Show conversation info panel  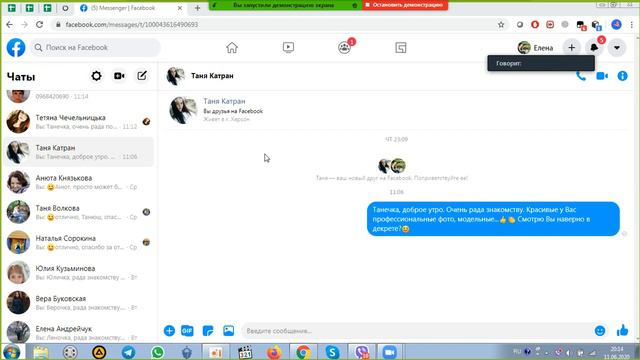click(622, 76)
